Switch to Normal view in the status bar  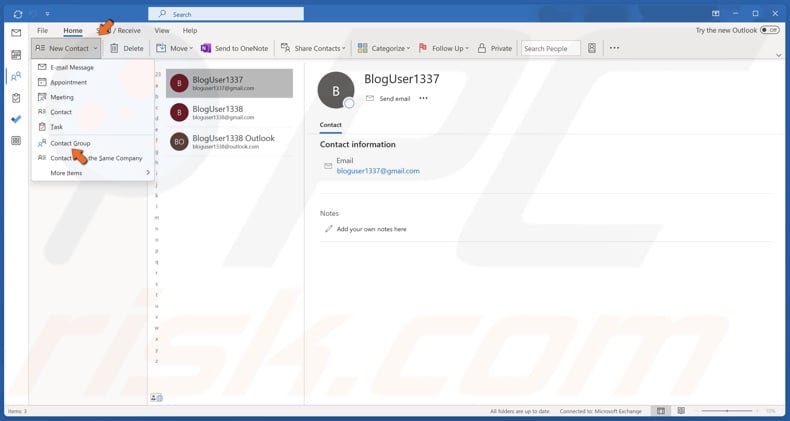pyautogui.click(x=661, y=411)
